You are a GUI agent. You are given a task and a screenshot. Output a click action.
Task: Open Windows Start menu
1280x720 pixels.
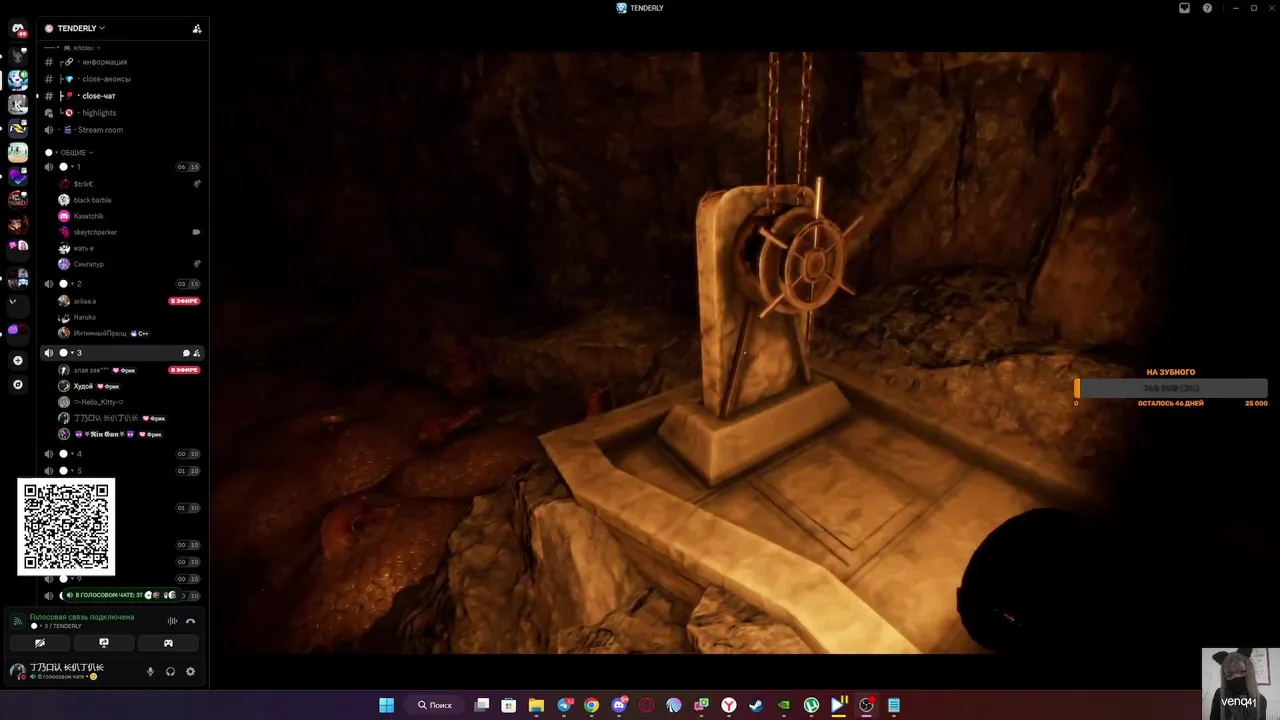pyautogui.click(x=386, y=705)
